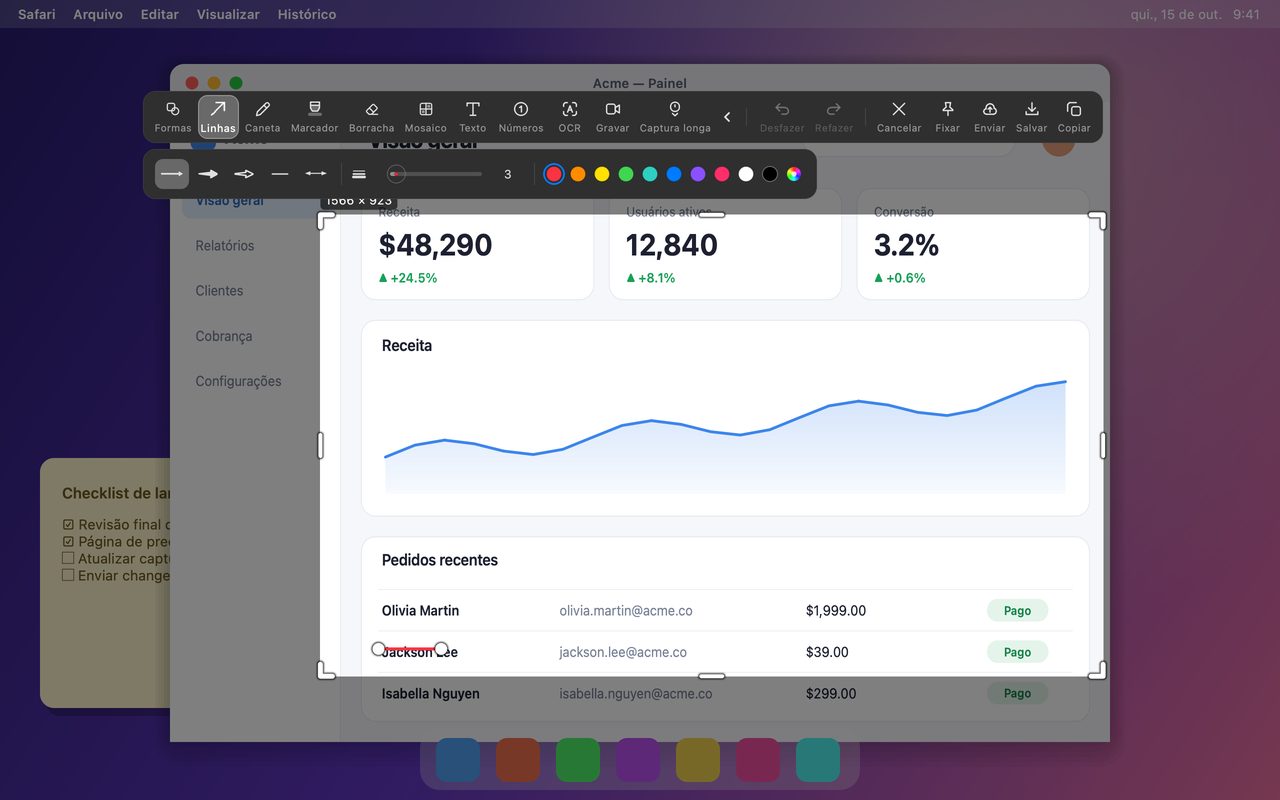Select the hollow arrowhead line style

[244, 174]
